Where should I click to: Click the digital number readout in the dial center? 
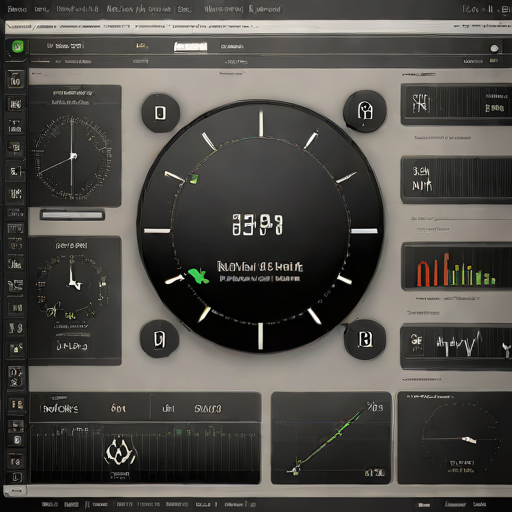point(257,225)
